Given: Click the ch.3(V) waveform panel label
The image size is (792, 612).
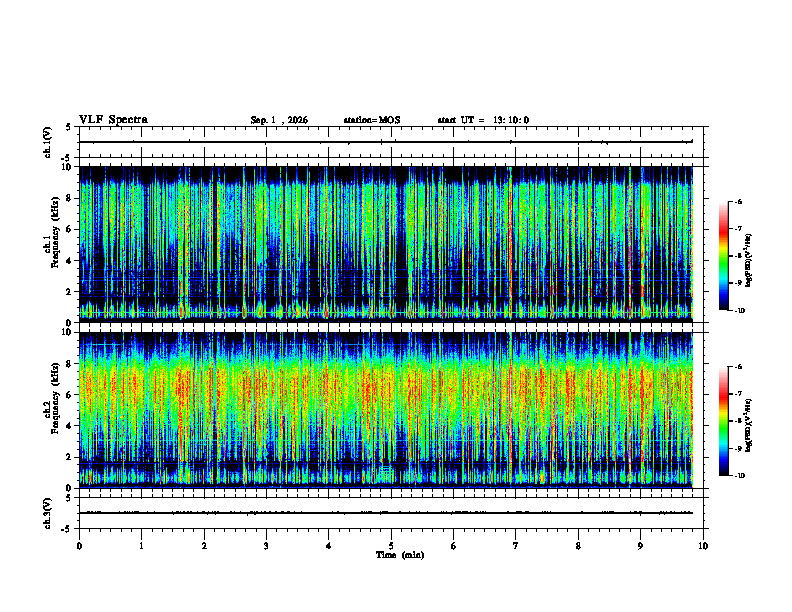Looking at the screenshot, I should point(47,513).
